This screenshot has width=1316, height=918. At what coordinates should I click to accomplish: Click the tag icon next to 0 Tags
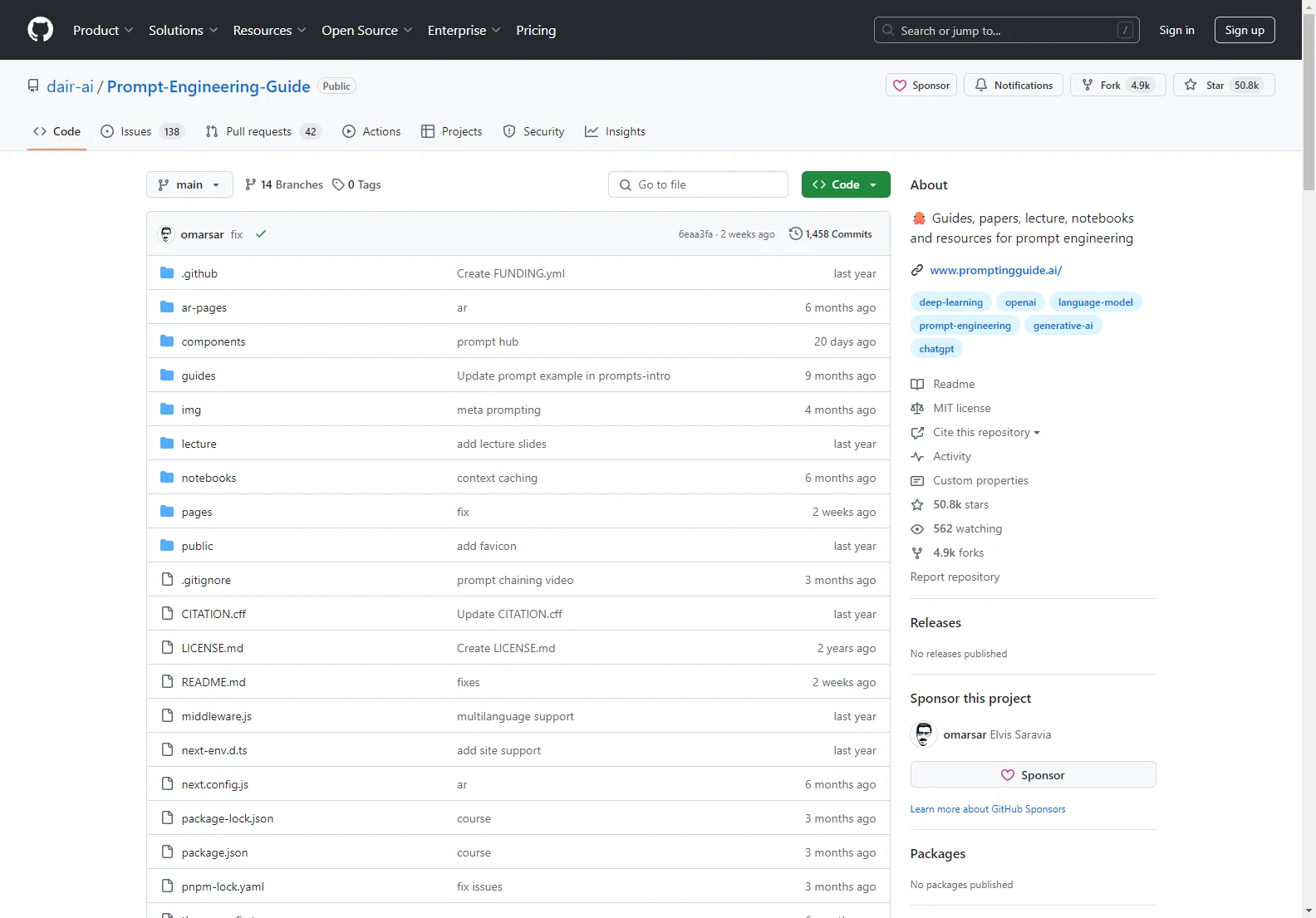pos(338,184)
